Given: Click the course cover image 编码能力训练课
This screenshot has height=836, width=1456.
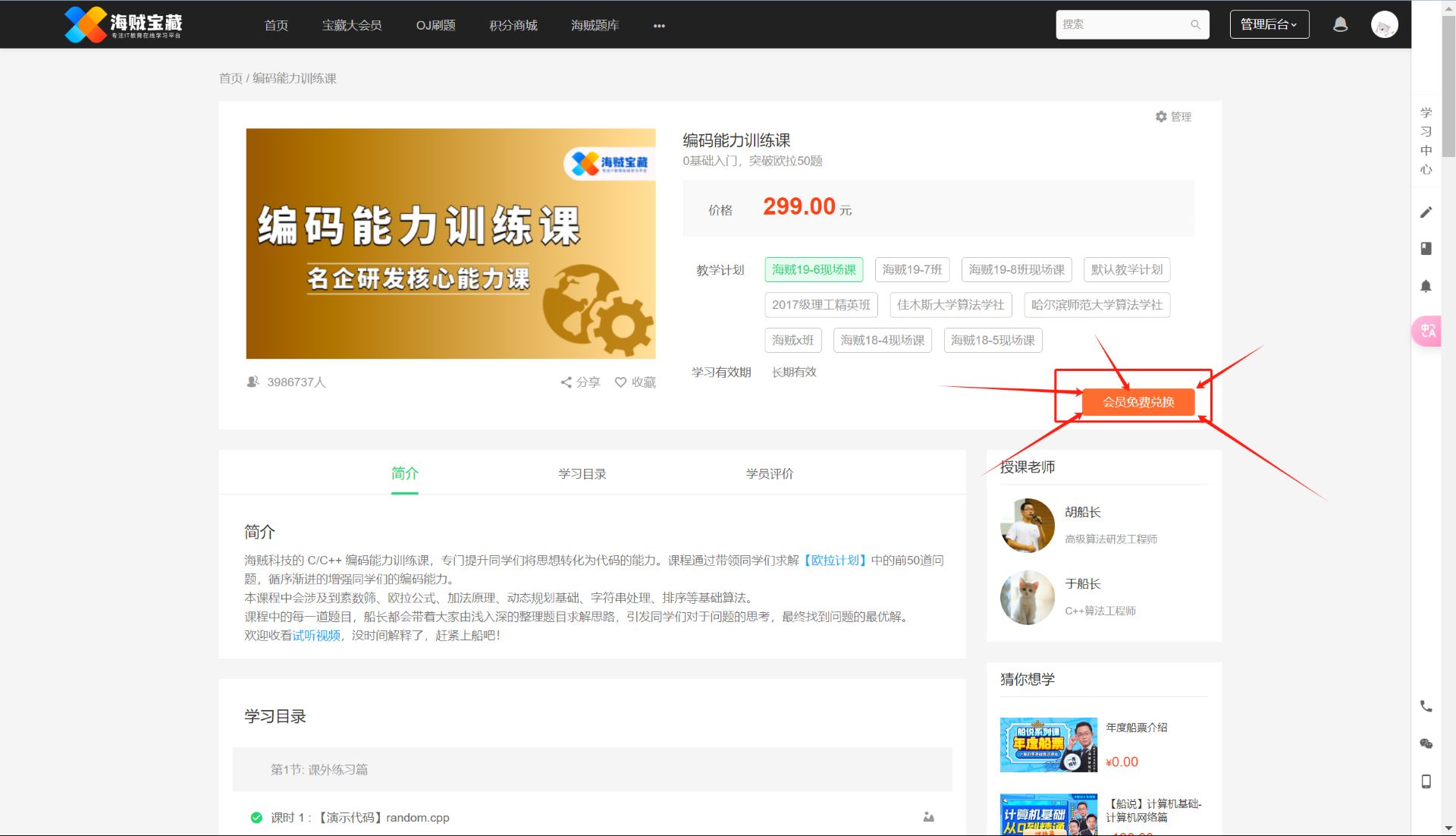Looking at the screenshot, I should pyautogui.click(x=450, y=244).
